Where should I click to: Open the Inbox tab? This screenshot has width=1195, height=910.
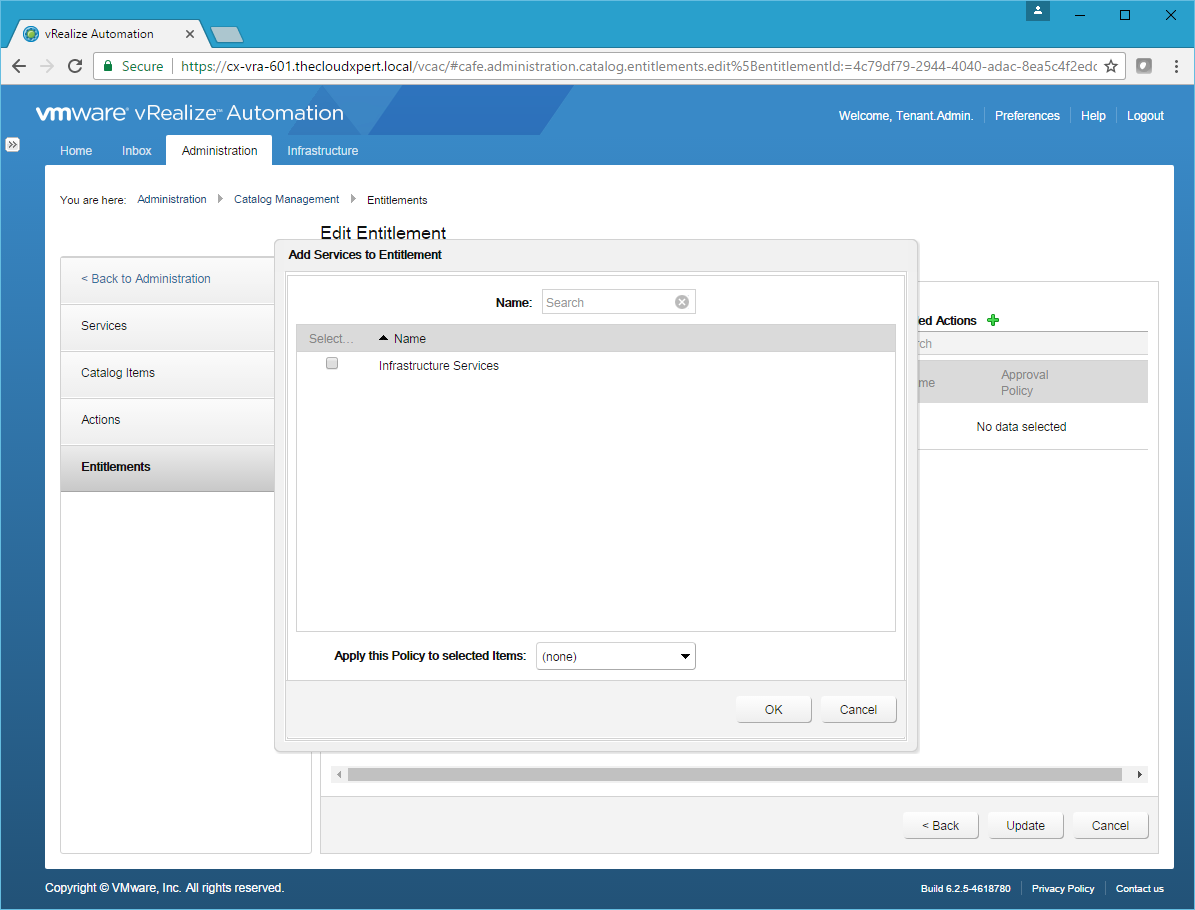coord(137,151)
